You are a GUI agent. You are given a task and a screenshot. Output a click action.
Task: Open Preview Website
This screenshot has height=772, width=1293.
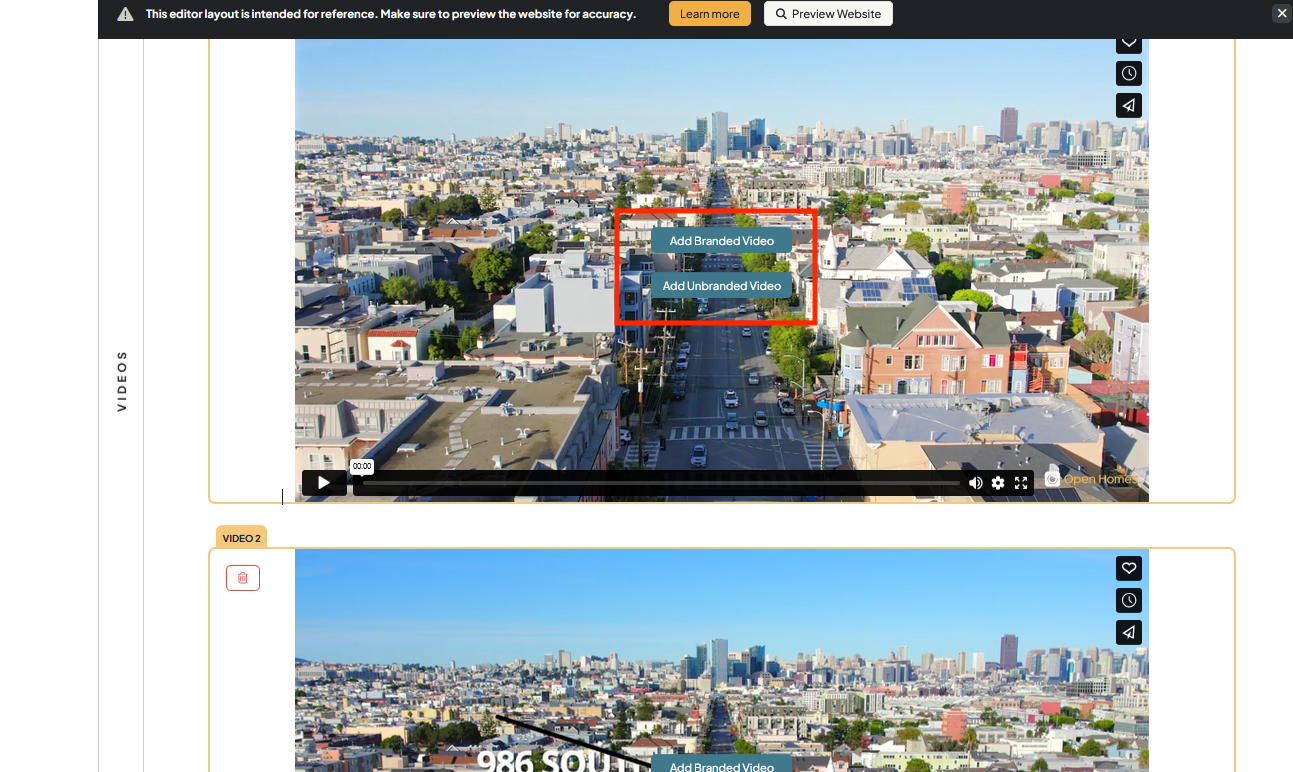828,14
